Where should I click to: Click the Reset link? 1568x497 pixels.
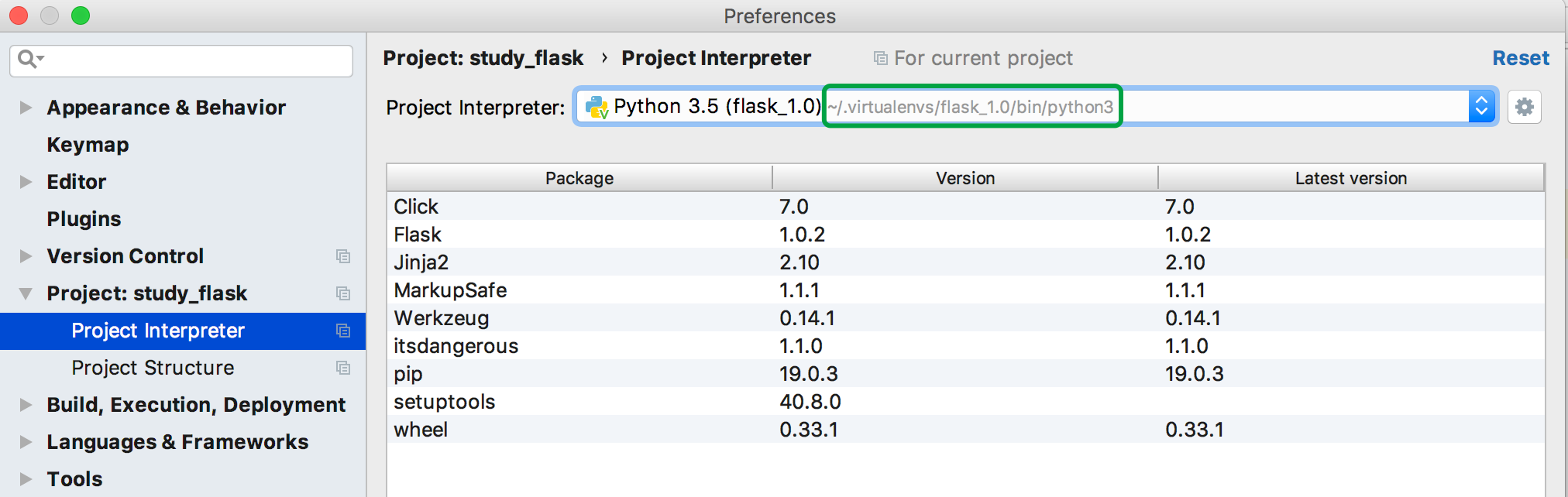[1520, 58]
